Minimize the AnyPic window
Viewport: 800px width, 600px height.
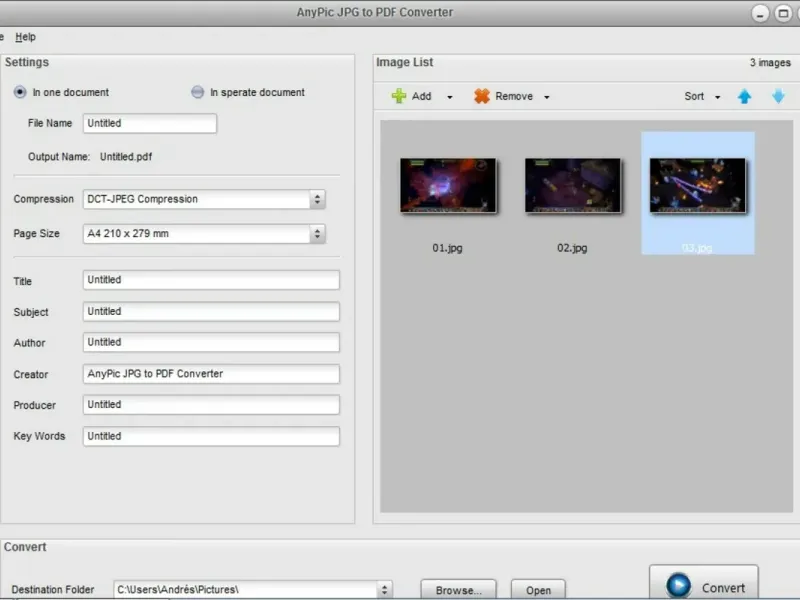coord(760,13)
